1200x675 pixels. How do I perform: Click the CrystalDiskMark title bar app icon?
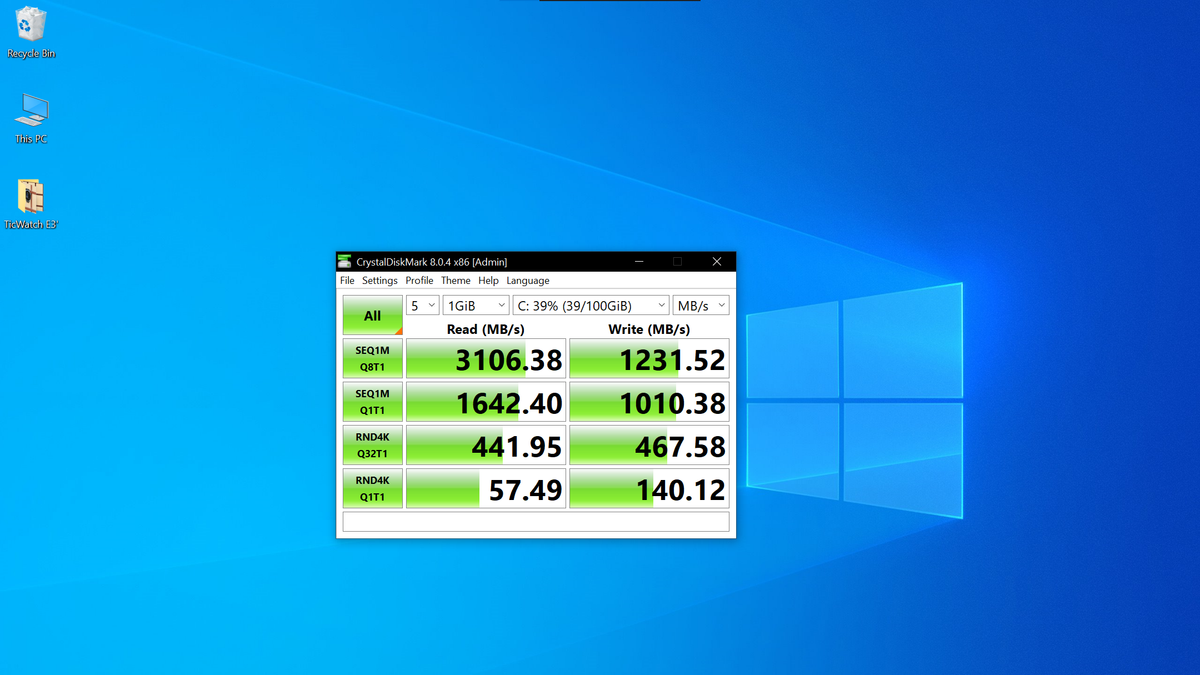coord(346,262)
